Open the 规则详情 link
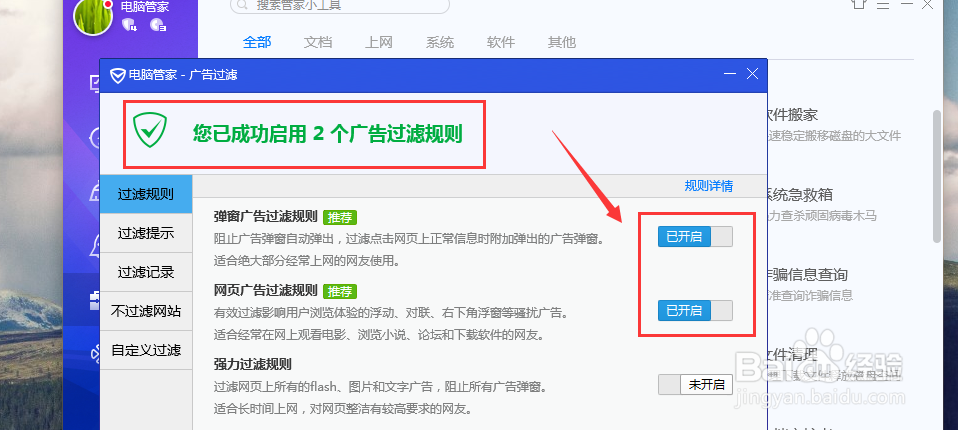 (709, 186)
